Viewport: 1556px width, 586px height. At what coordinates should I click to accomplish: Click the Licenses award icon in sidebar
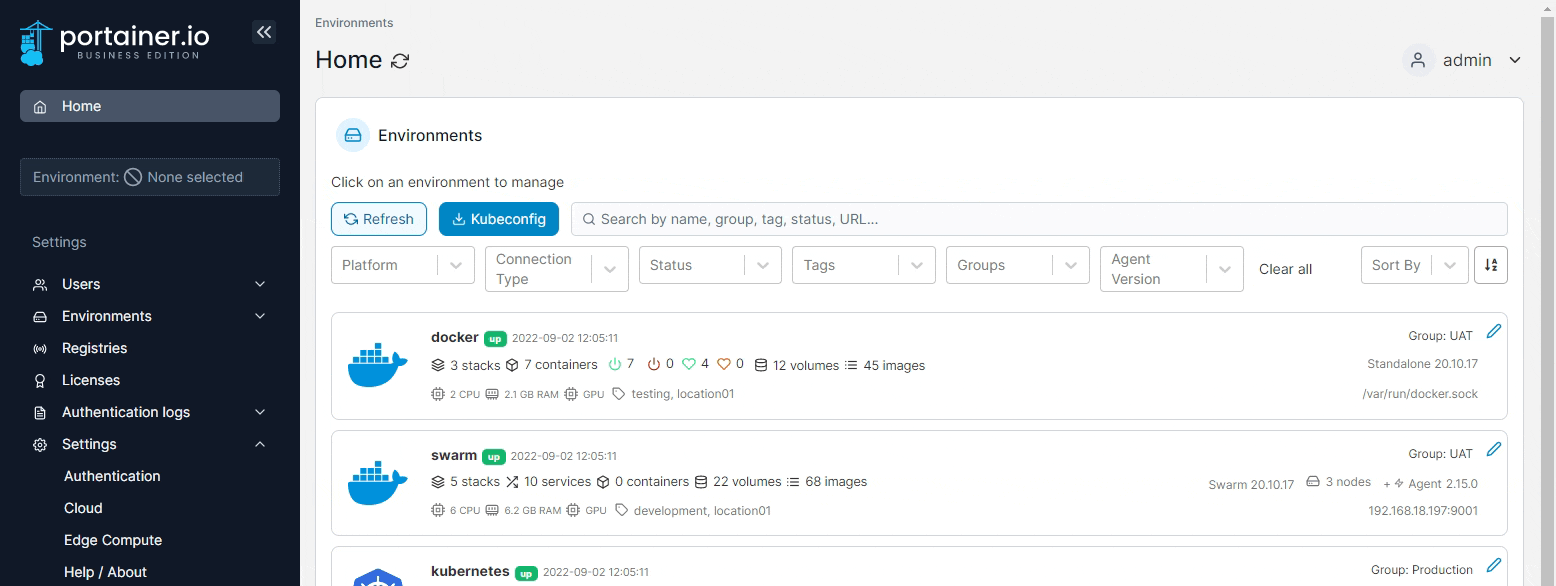40,381
